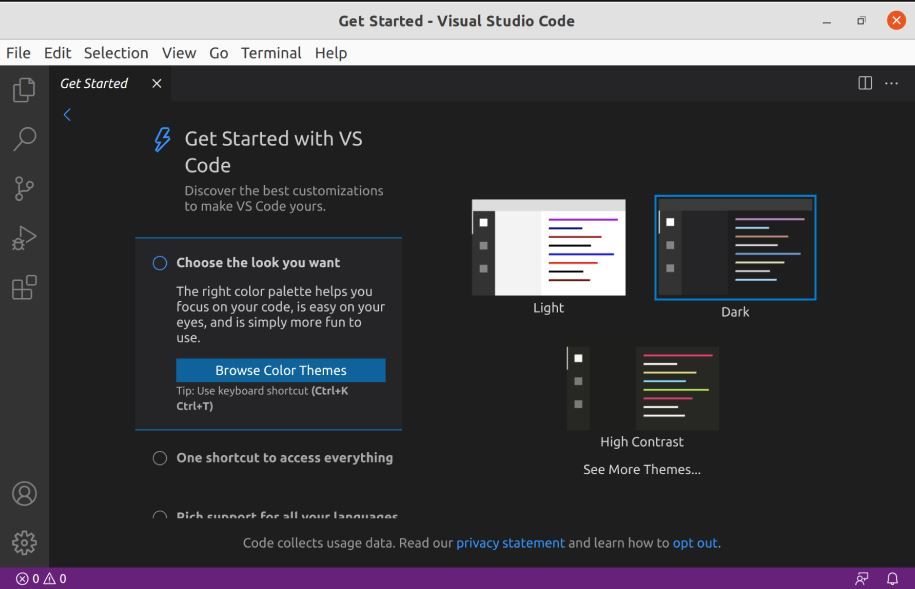Click the notifications bell in status bar
The width and height of the screenshot is (915, 589).
891,578
